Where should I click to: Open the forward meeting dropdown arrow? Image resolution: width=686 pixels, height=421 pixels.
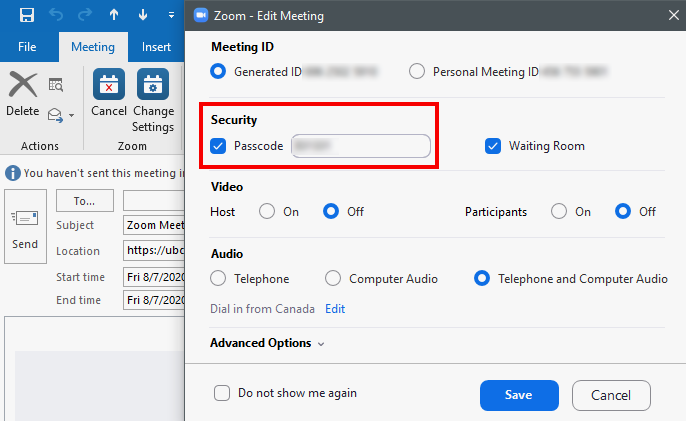[x=72, y=115]
